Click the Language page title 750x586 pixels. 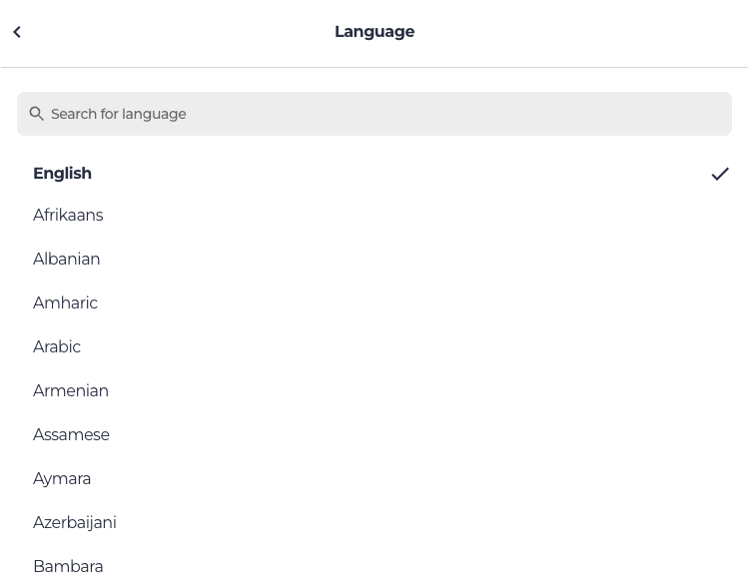[x=374, y=32]
